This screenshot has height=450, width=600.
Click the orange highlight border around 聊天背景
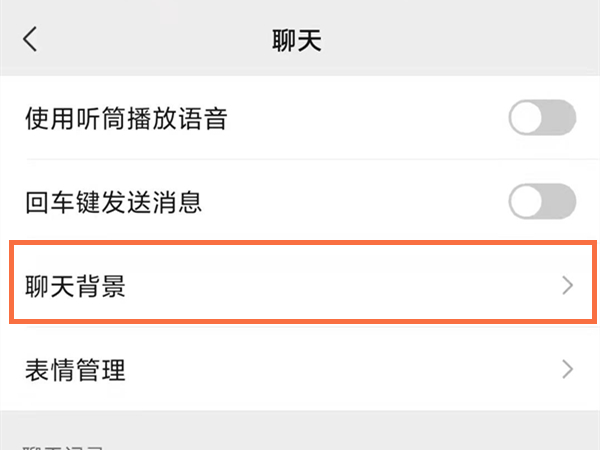(x=300, y=241)
